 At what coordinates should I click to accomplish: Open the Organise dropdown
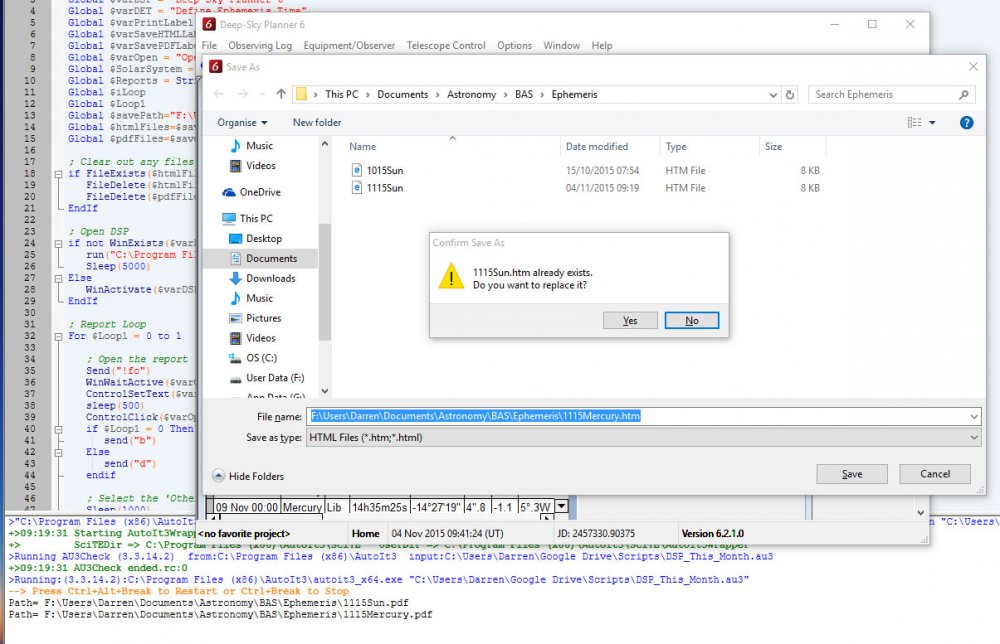click(242, 122)
